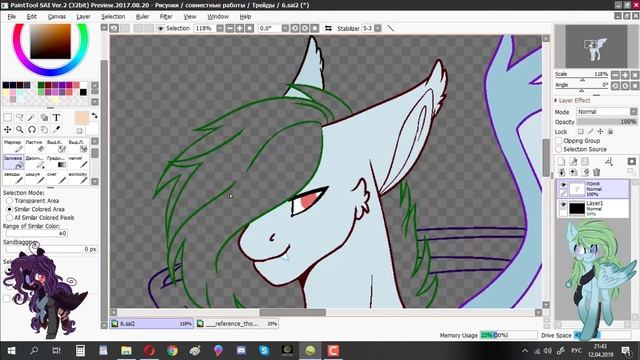Screen dimensions: 640x360
Task: Open the Canvas menu
Action: click(x=57, y=17)
